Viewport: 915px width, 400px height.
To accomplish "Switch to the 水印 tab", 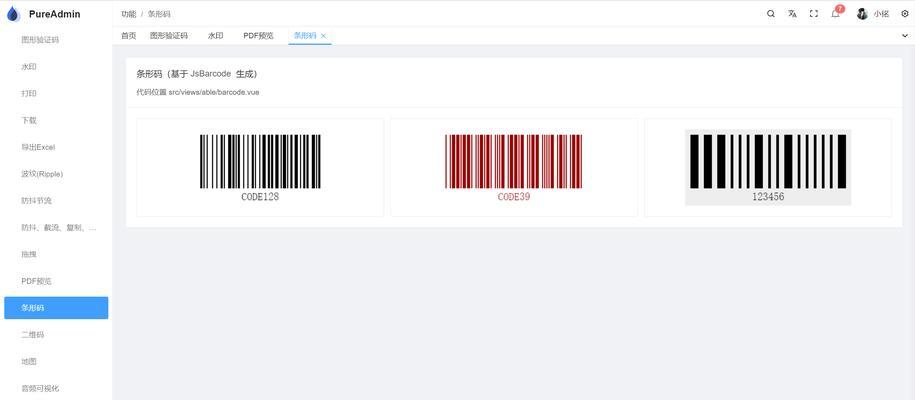I will click(x=215, y=36).
